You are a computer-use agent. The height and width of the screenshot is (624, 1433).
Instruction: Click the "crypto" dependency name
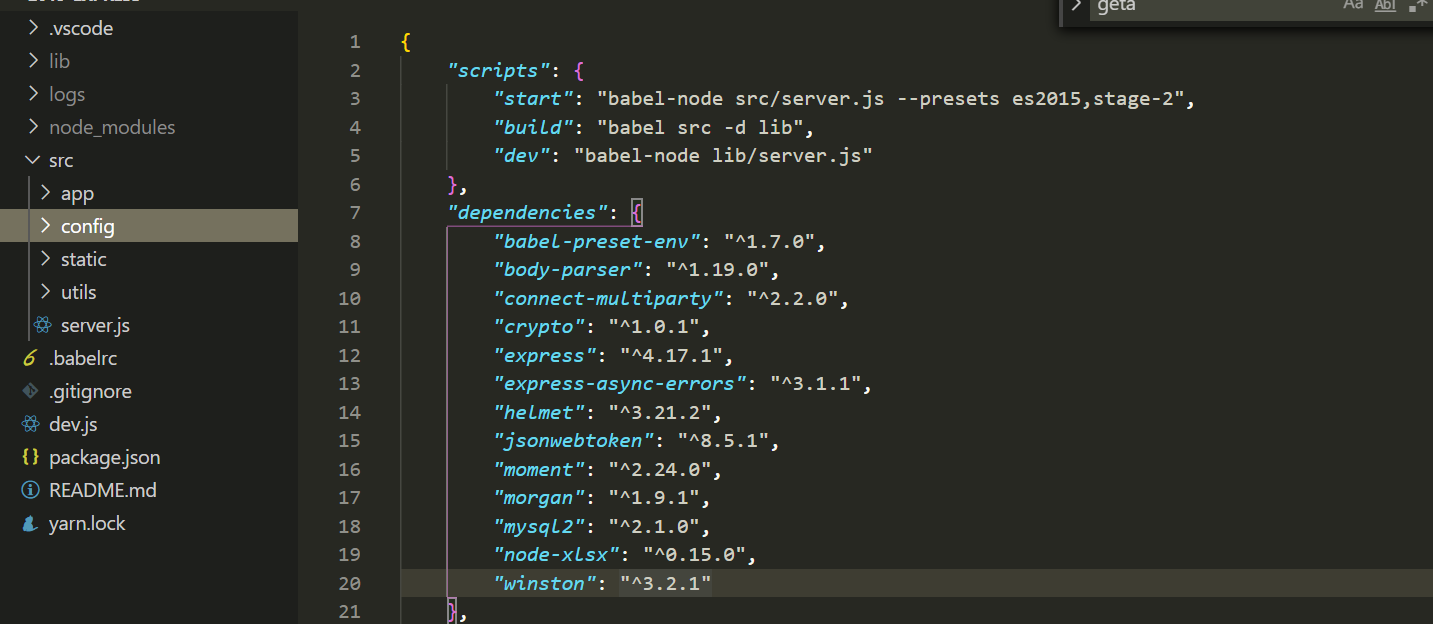click(x=539, y=327)
